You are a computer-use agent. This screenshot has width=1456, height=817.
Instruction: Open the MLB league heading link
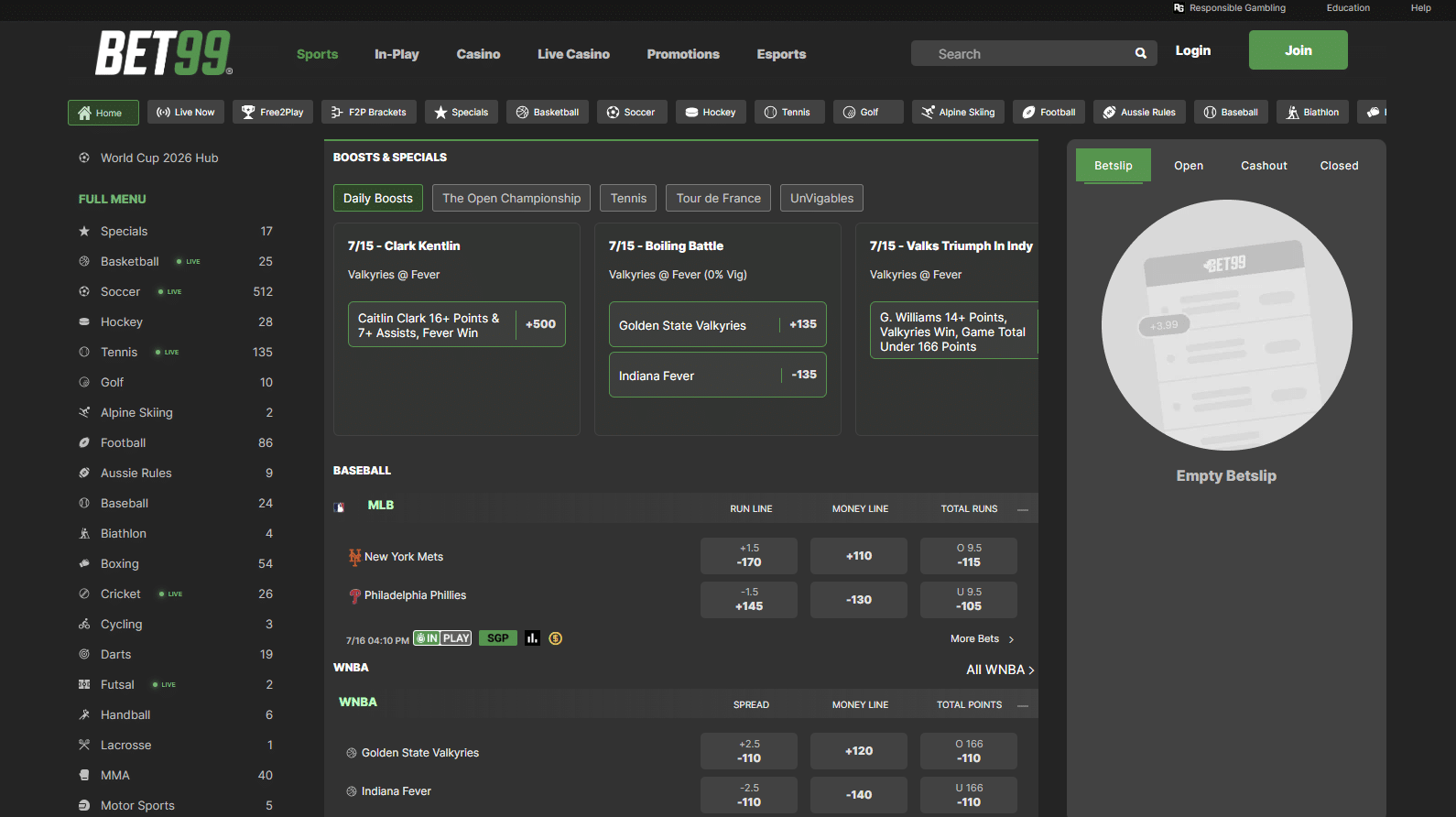(381, 506)
